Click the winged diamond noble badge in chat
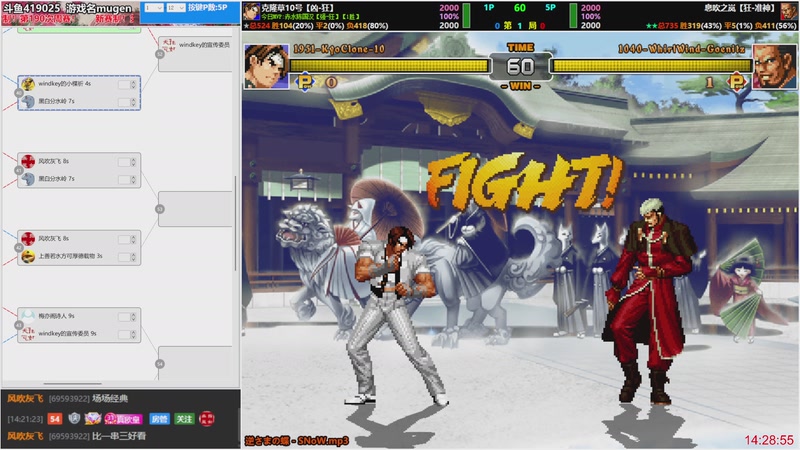This screenshot has height=450, width=800. [92, 418]
